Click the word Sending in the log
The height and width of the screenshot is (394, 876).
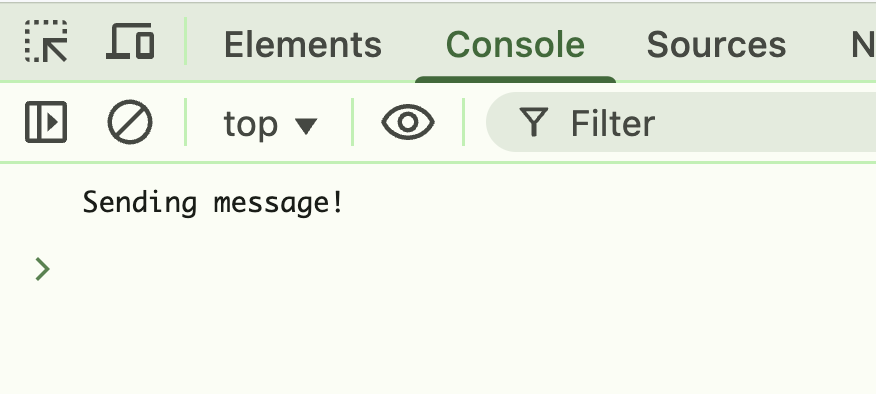coord(140,202)
